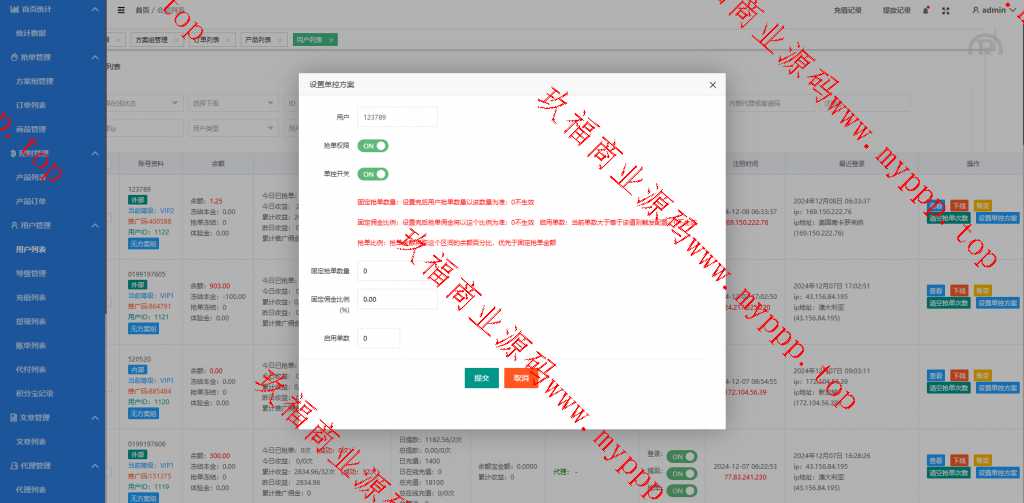Close the 方案组管理 tab via its X icon

[176, 40]
